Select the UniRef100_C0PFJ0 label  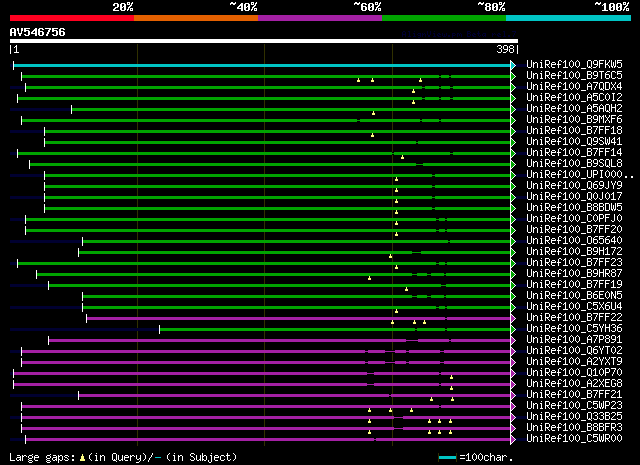click(574, 218)
